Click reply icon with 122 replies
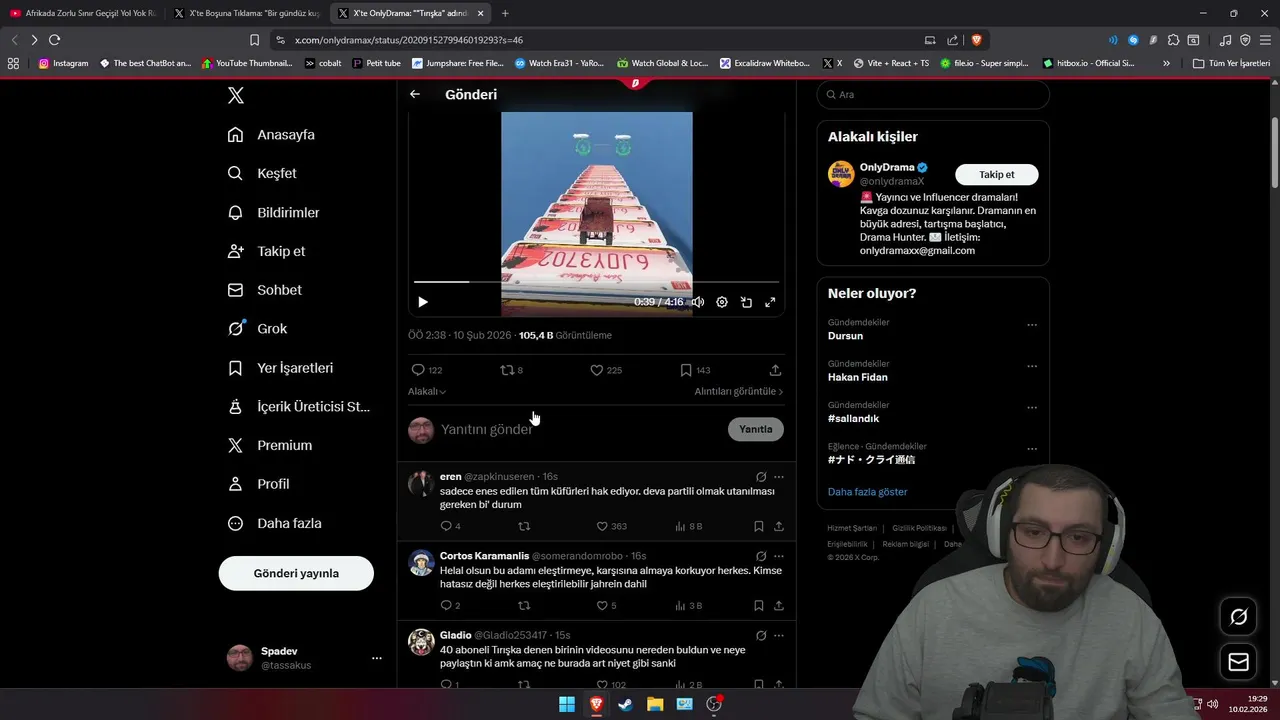This screenshot has width=1280, height=720. pos(427,370)
